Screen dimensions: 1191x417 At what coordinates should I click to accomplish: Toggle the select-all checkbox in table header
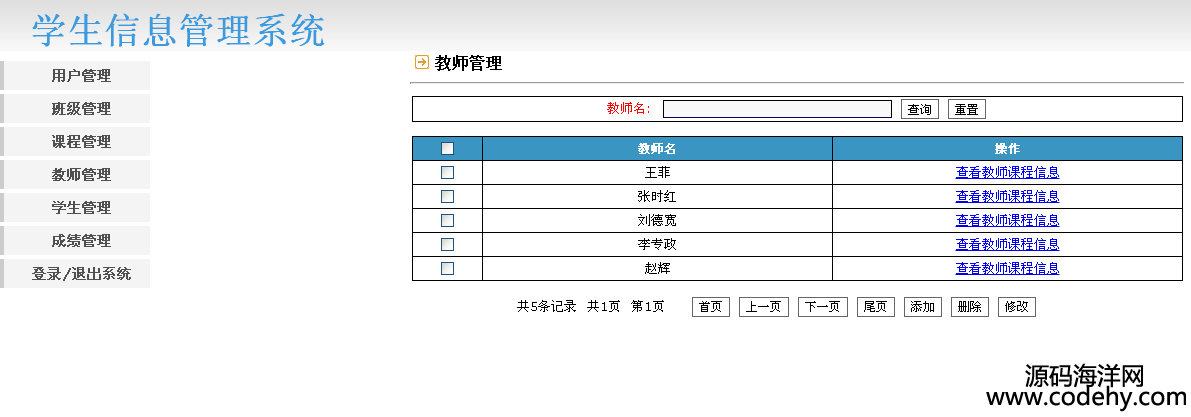(447, 149)
